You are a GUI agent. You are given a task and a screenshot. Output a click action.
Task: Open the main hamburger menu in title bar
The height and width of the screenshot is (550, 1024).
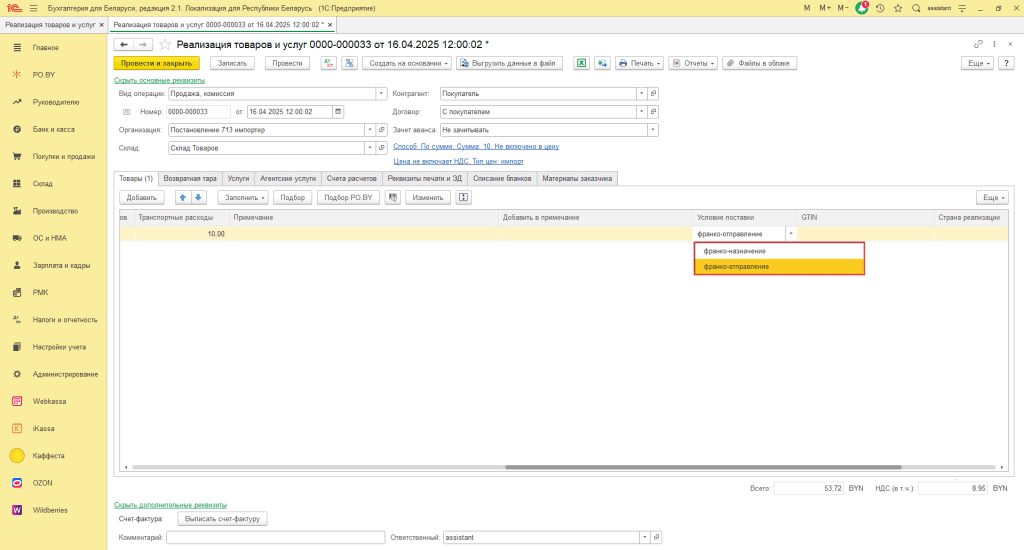pyautogui.click(x=34, y=8)
